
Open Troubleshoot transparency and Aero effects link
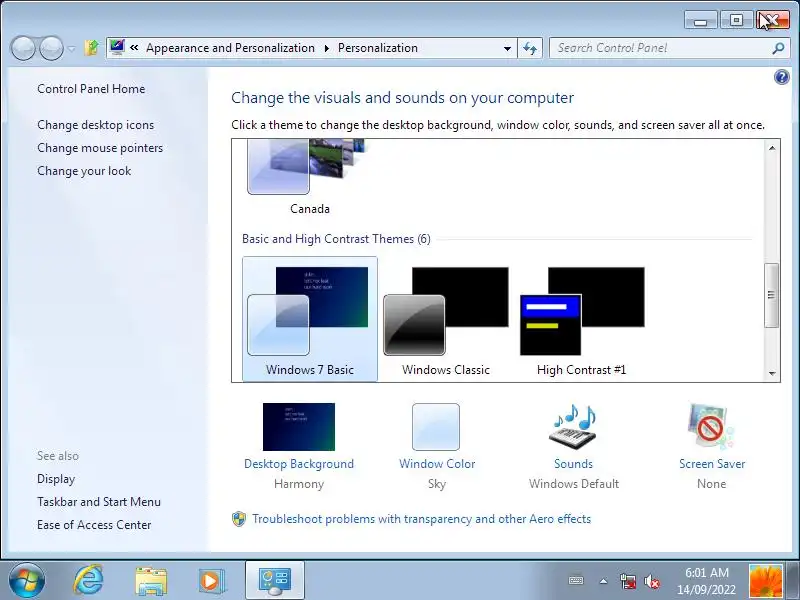click(421, 519)
